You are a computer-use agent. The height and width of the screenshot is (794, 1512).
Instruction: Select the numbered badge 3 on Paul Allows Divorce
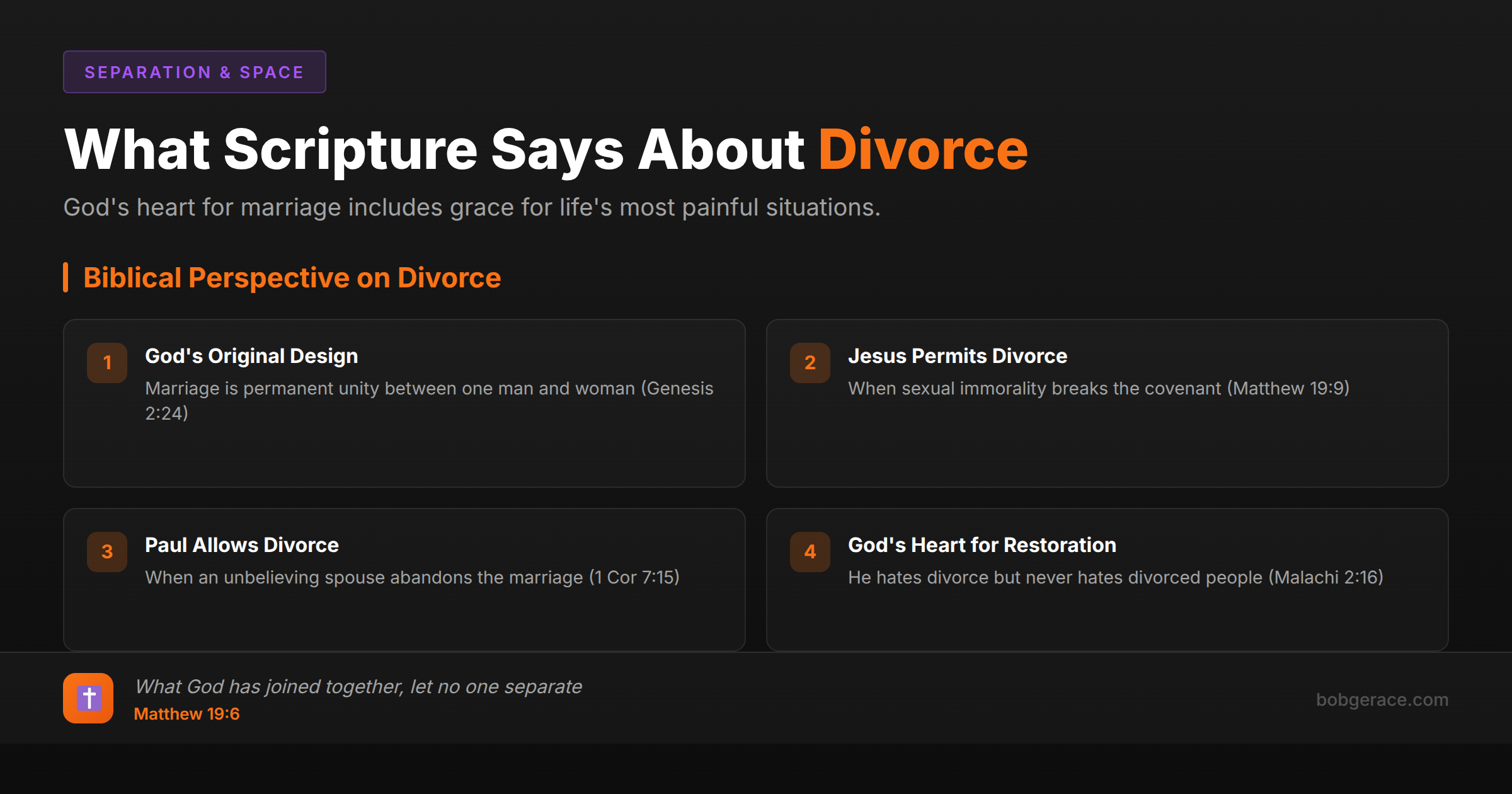pyautogui.click(x=106, y=551)
